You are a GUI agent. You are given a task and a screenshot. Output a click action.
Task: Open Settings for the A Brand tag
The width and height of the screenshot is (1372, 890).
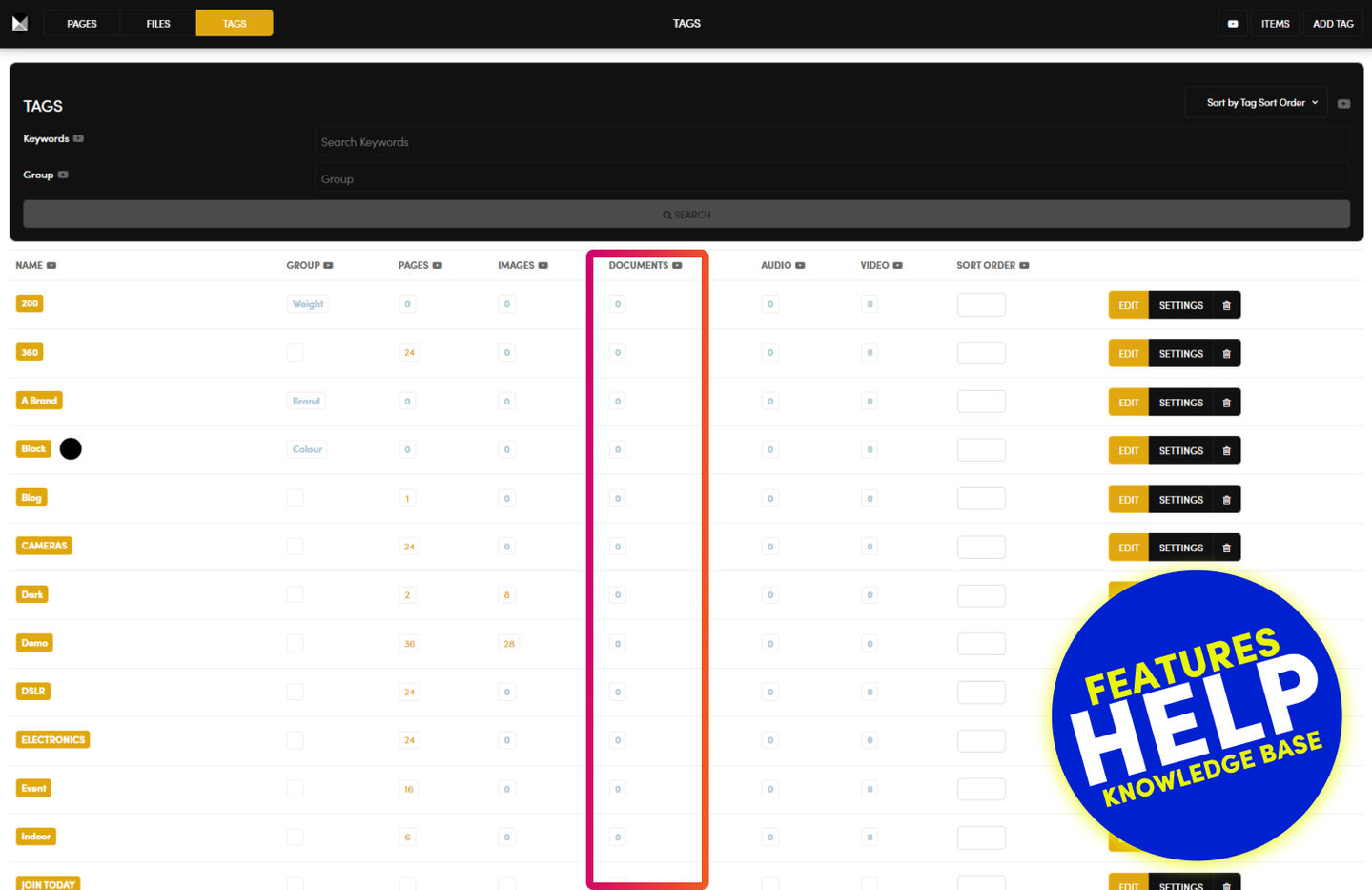tap(1180, 403)
